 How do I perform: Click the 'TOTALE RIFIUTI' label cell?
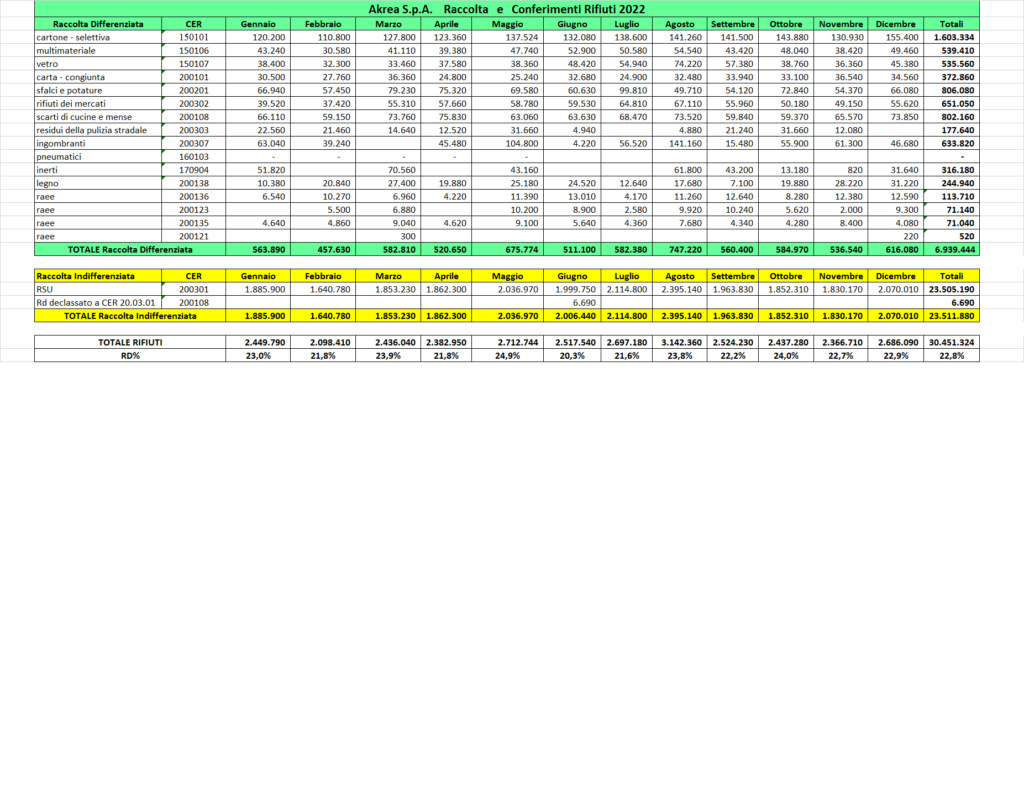point(130,342)
